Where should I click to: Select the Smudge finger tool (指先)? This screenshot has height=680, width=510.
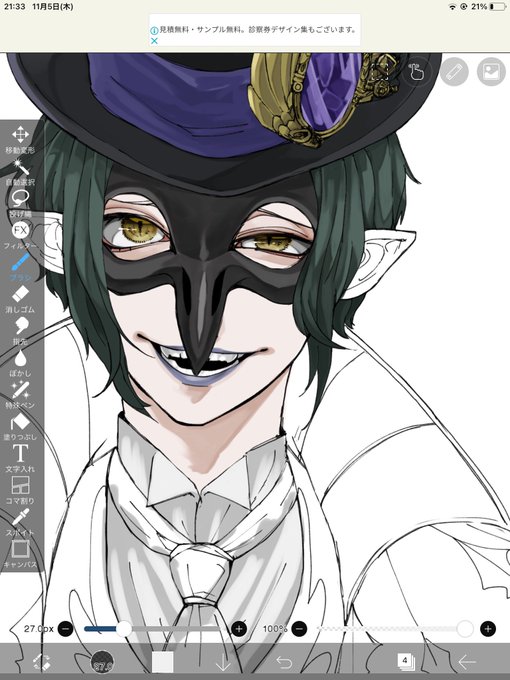click(x=20, y=331)
